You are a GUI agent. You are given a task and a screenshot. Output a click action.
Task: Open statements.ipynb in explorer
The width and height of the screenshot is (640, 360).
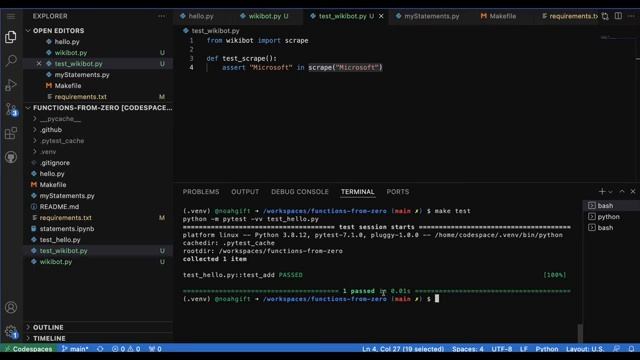tap(67, 229)
